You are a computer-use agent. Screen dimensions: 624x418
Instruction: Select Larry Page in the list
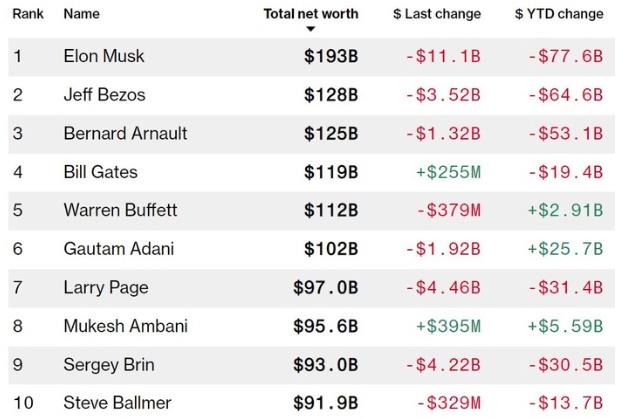click(105, 288)
